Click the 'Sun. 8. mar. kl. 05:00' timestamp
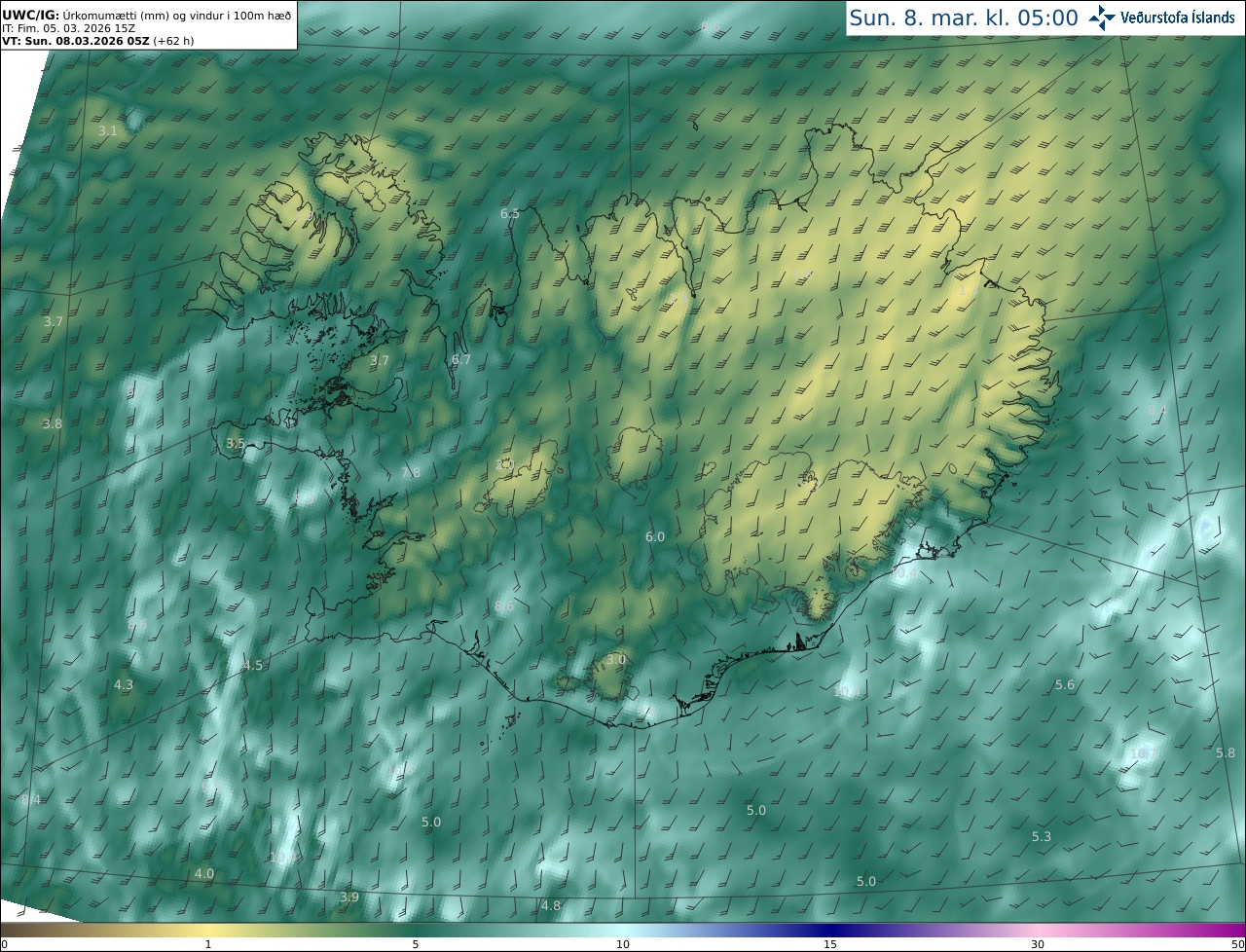This screenshot has width=1246, height=952. (x=964, y=18)
